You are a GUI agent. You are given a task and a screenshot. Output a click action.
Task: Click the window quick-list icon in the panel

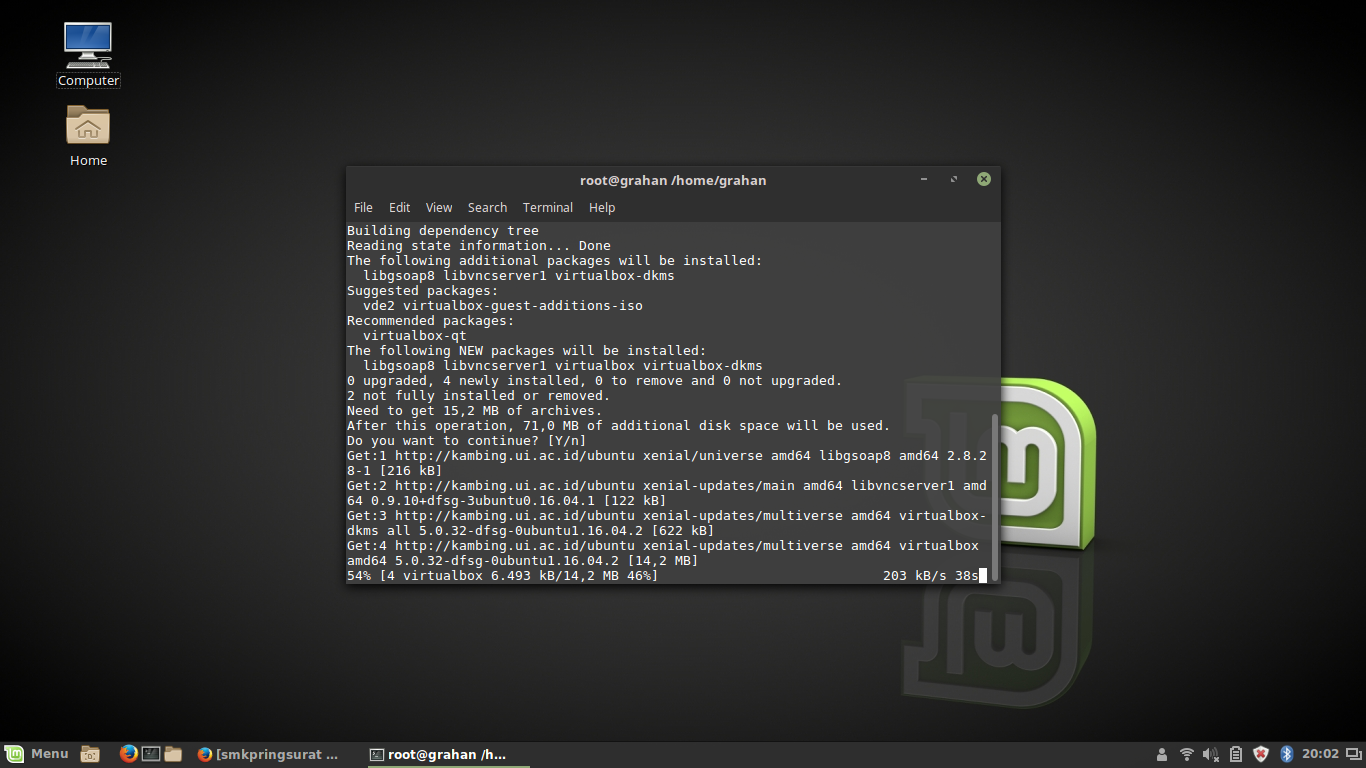1354,754
